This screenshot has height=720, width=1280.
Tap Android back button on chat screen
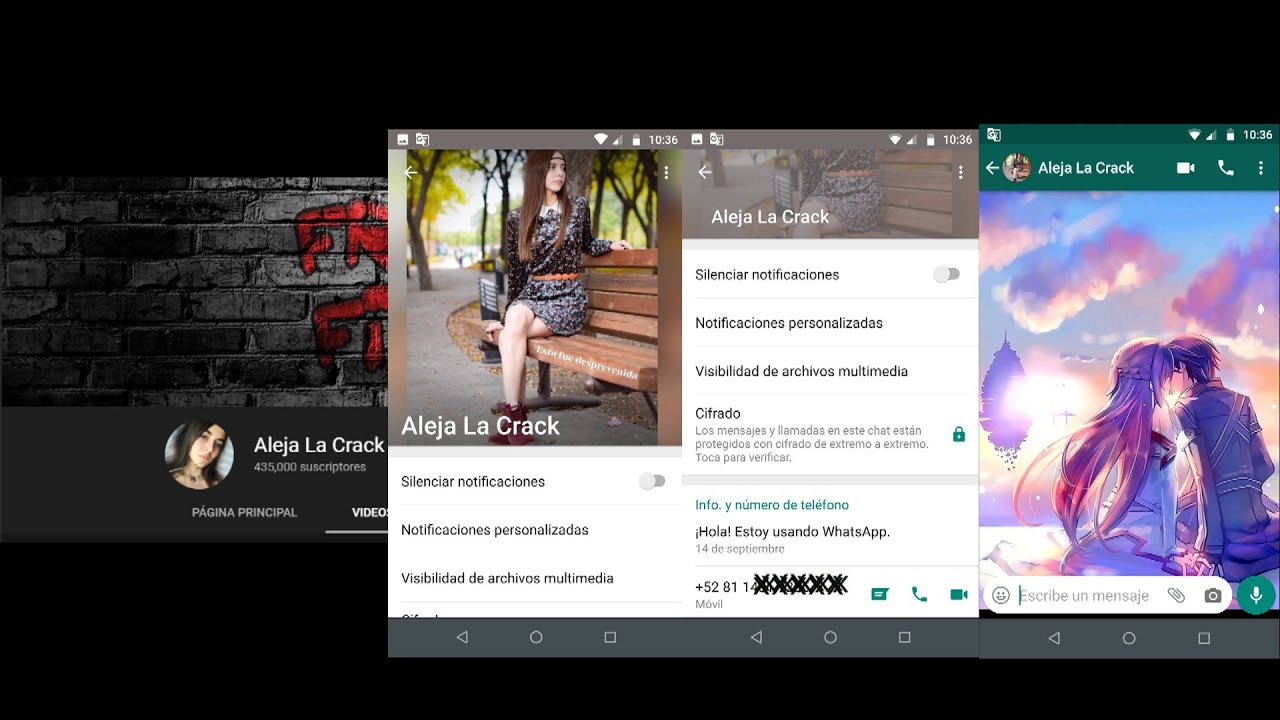coord(1054,638)
